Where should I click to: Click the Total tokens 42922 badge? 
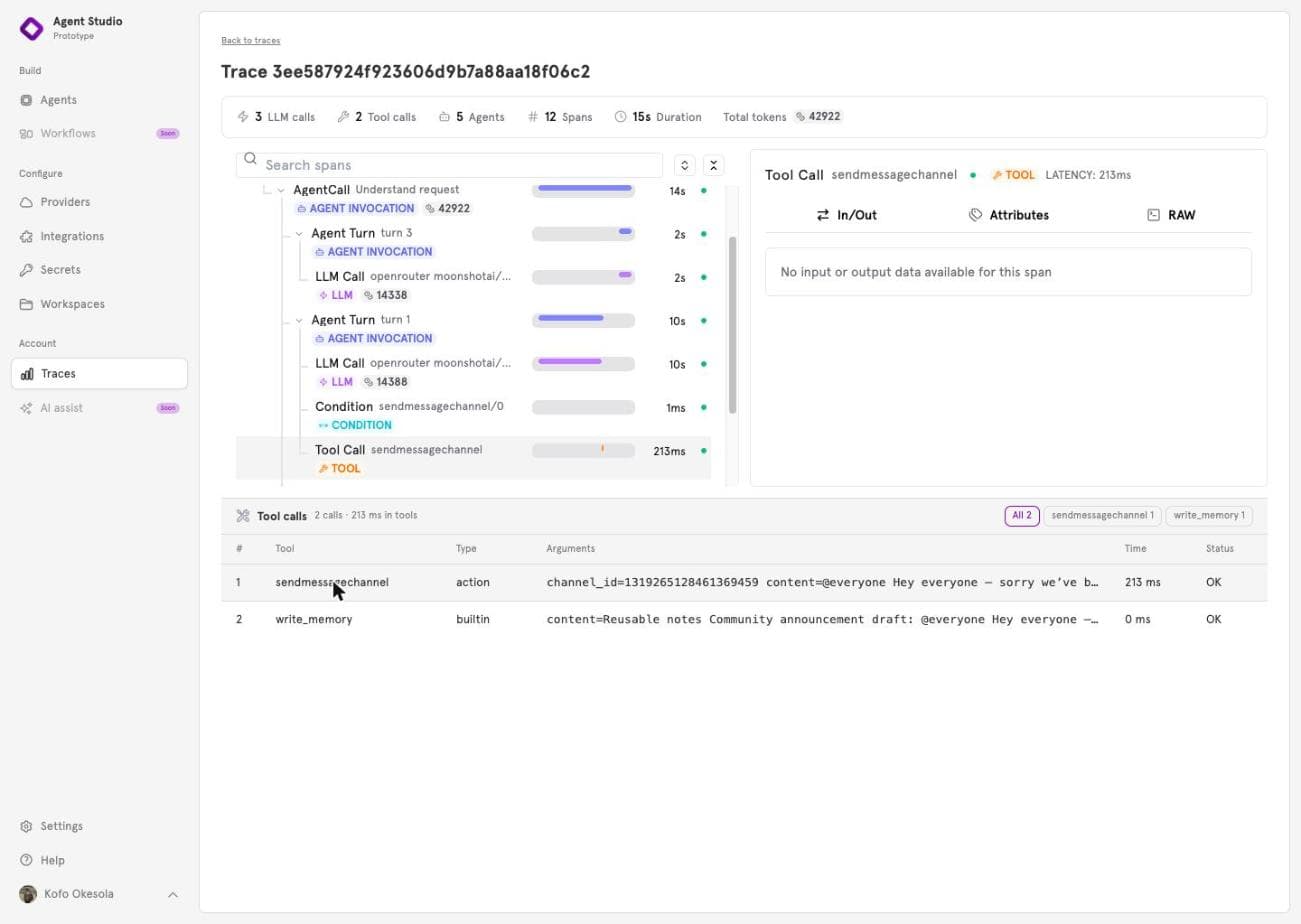coord(818,116)
